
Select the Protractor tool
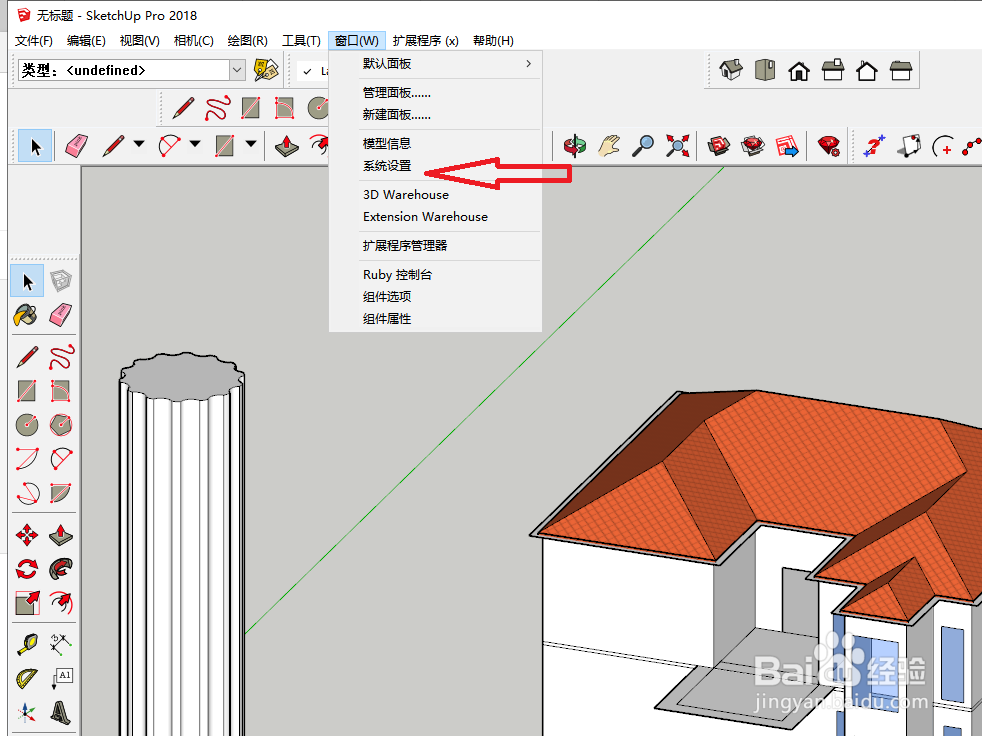[x=26, y=678]
